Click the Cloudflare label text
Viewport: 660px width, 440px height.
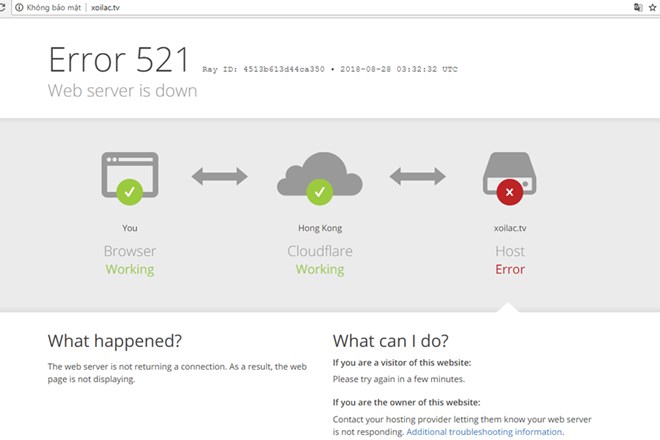[x=320, y=251]
